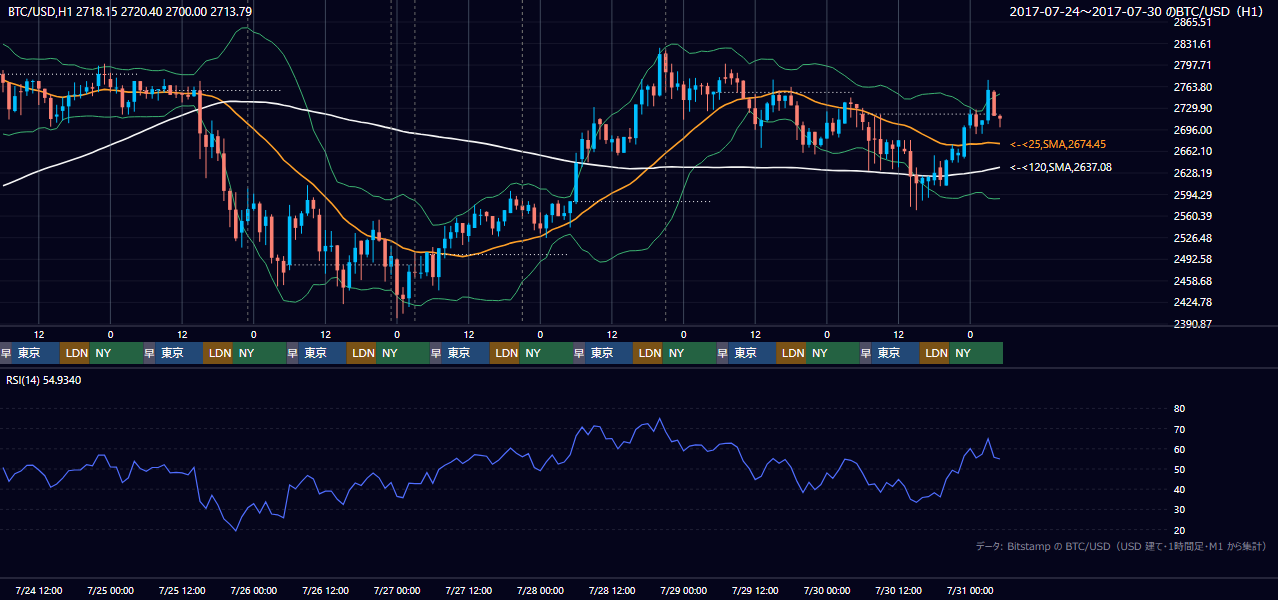Select the 120 SMA label reading 2637.08
This screenshot has height=600, width=1278.
click(x=1061, y=167)
